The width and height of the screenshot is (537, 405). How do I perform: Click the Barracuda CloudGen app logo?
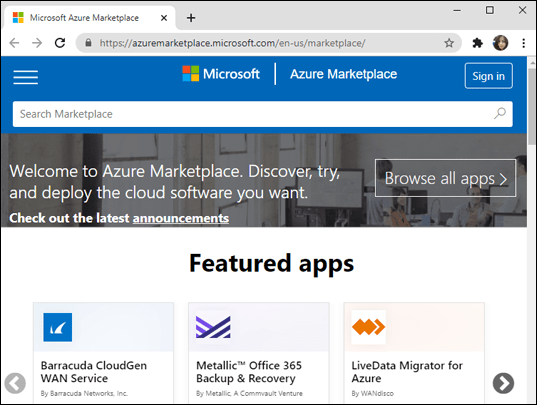click(58, 327)
